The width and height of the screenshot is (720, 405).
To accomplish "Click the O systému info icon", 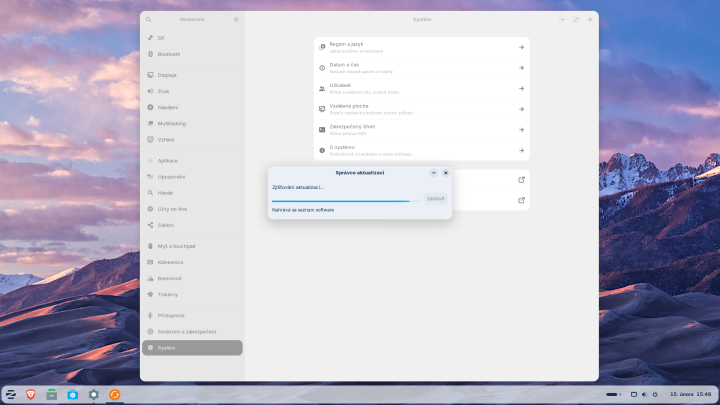I will click(x=322, y=151).
